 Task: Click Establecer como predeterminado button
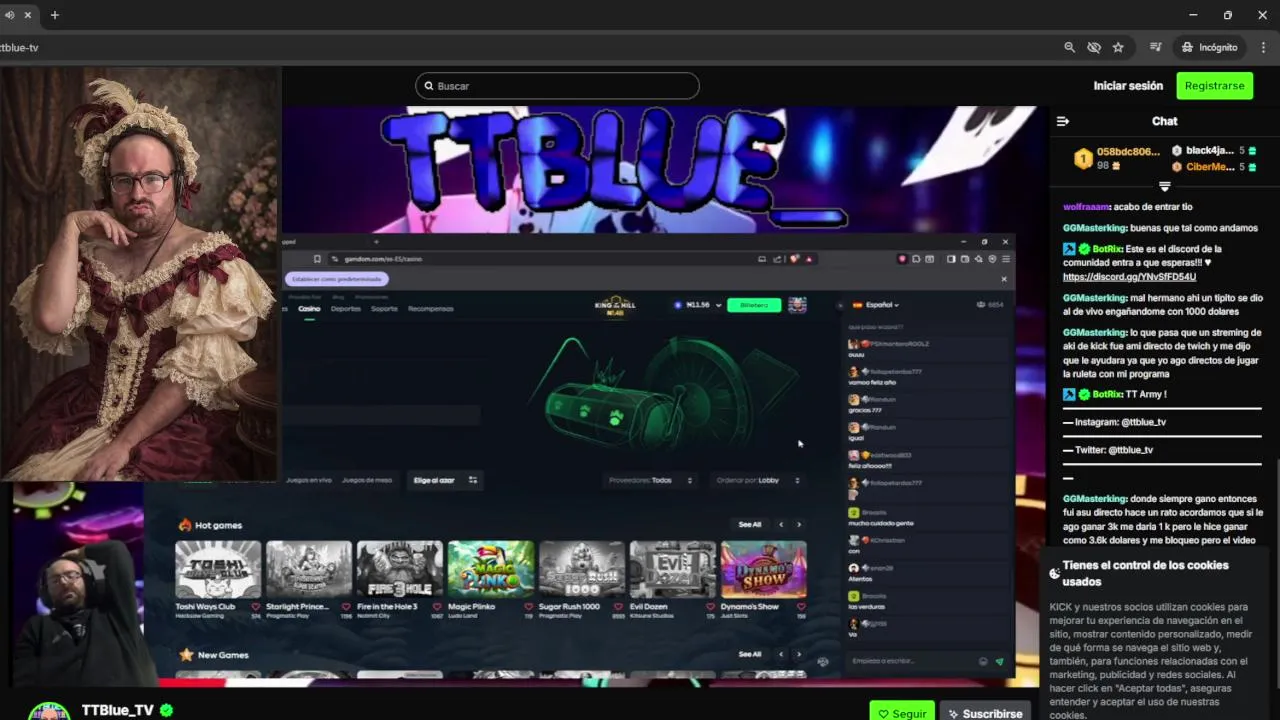337,279
